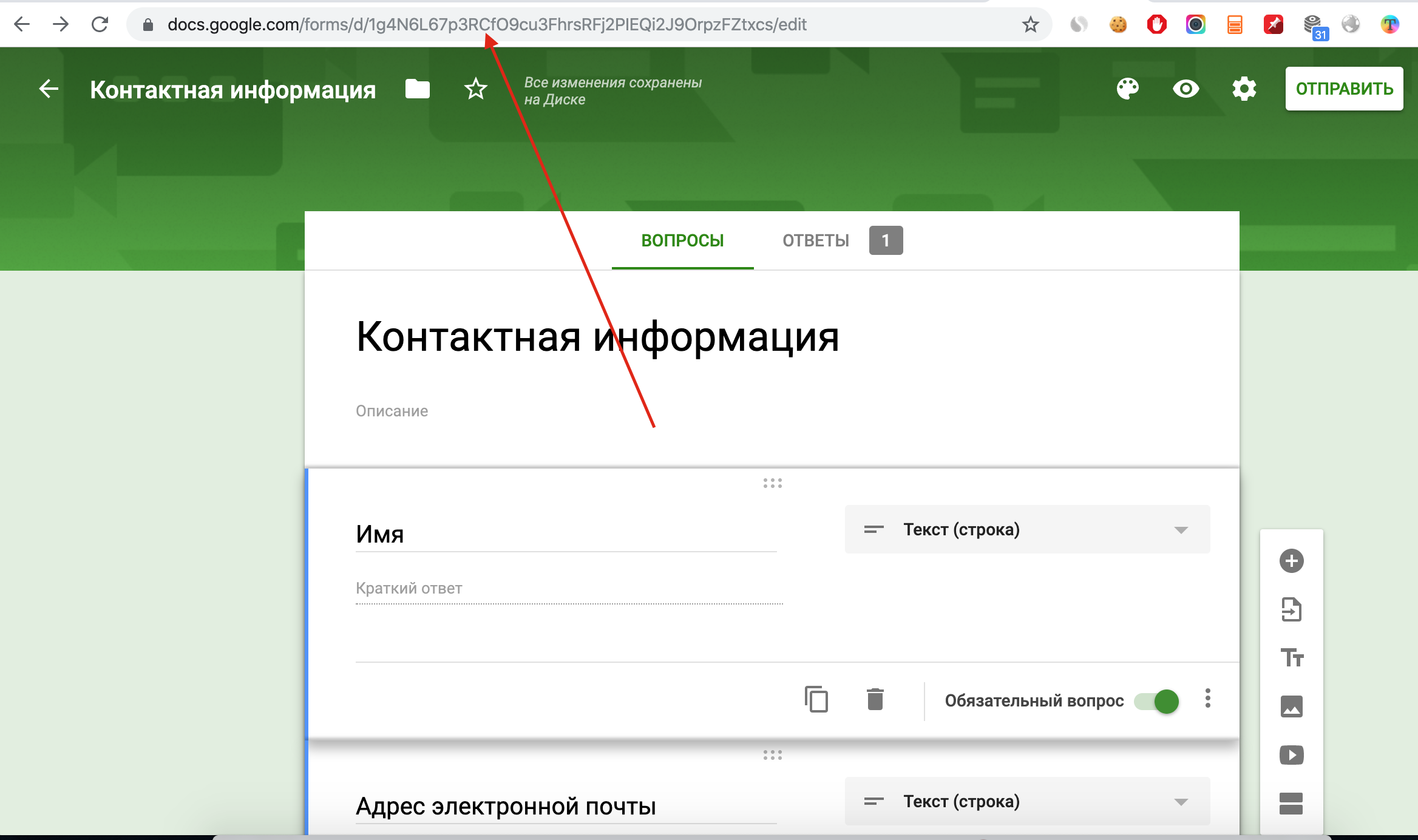This screenshot has width=1418, height=840.
Task: Delete the Имя question with trash icon
Action: click(x=875, y=699)
